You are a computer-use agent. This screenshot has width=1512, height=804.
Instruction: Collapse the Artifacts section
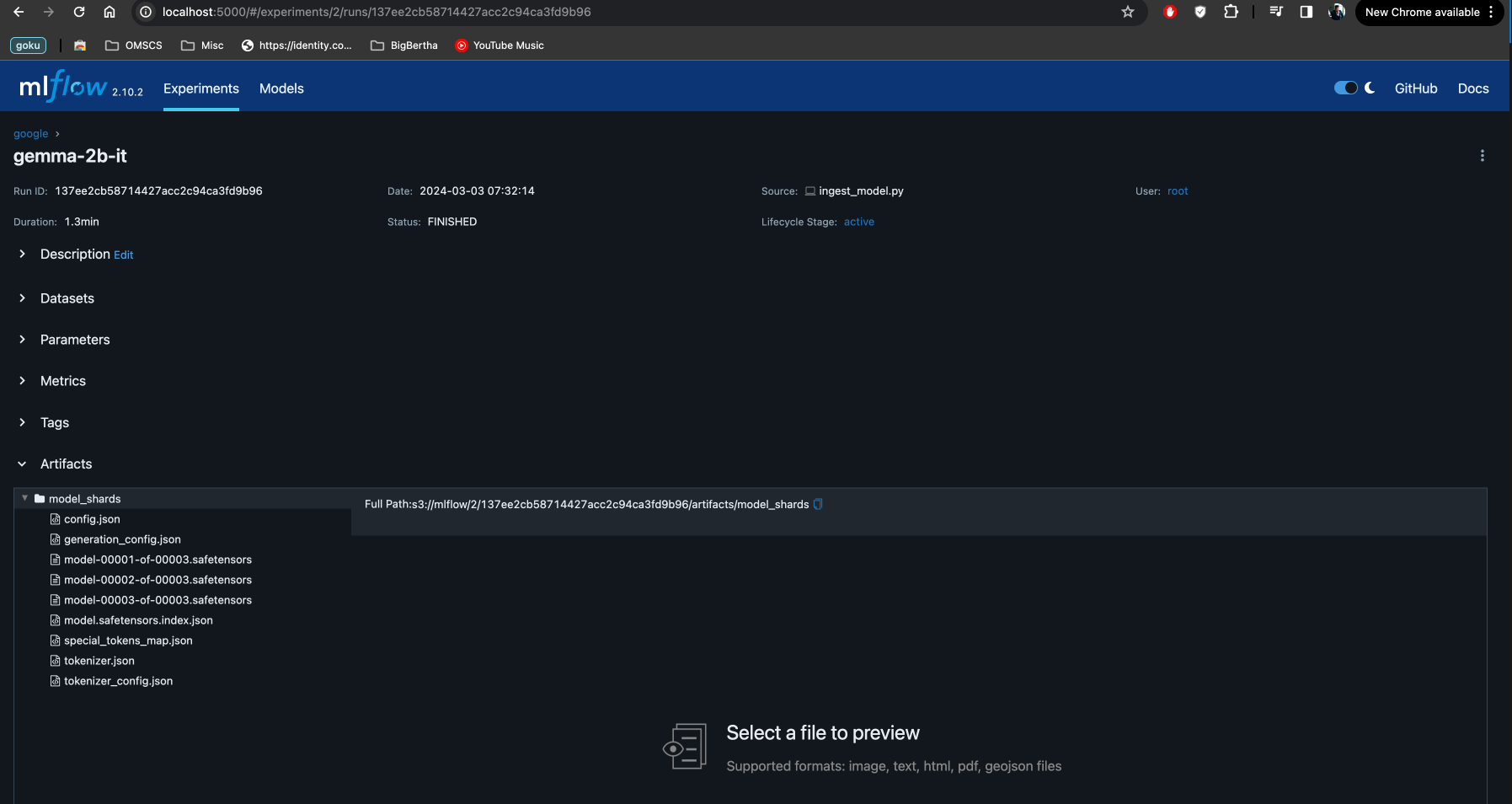[x=22, y=464]
